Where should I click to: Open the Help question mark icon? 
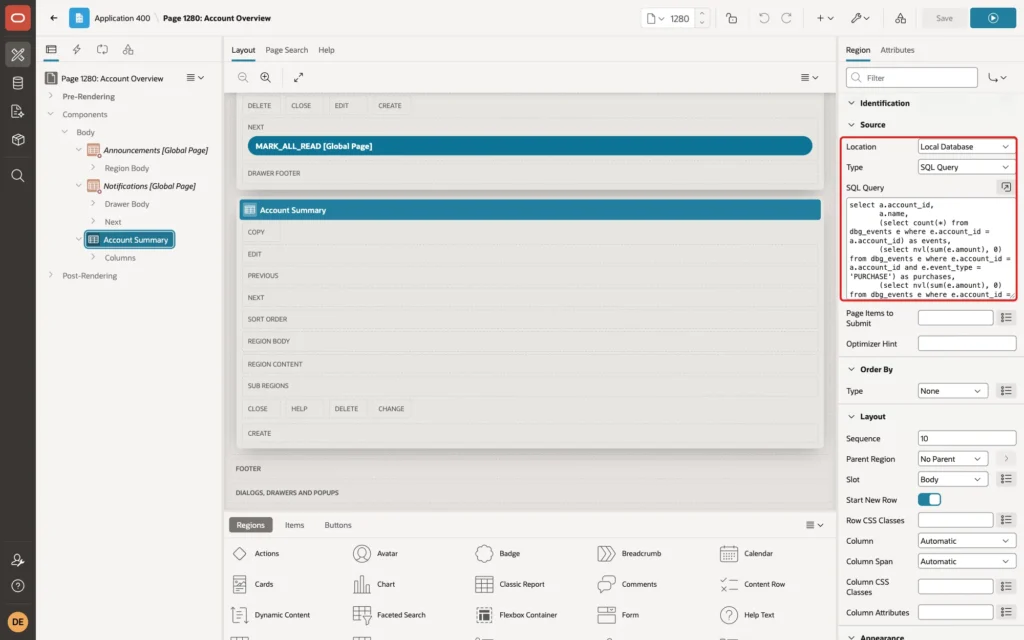[x=18, y=586]
